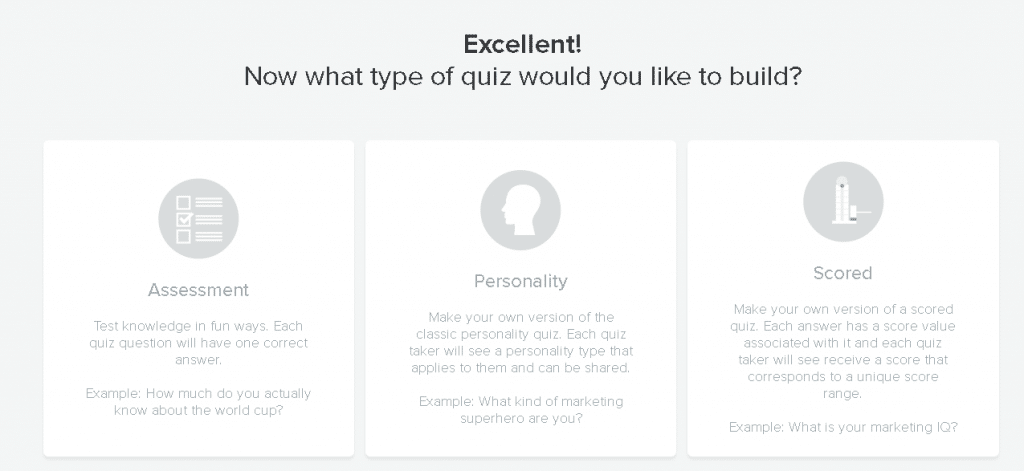Click the 'what type of quiz' subheading
Screen dimensions: 1024x471
[522, 76]
